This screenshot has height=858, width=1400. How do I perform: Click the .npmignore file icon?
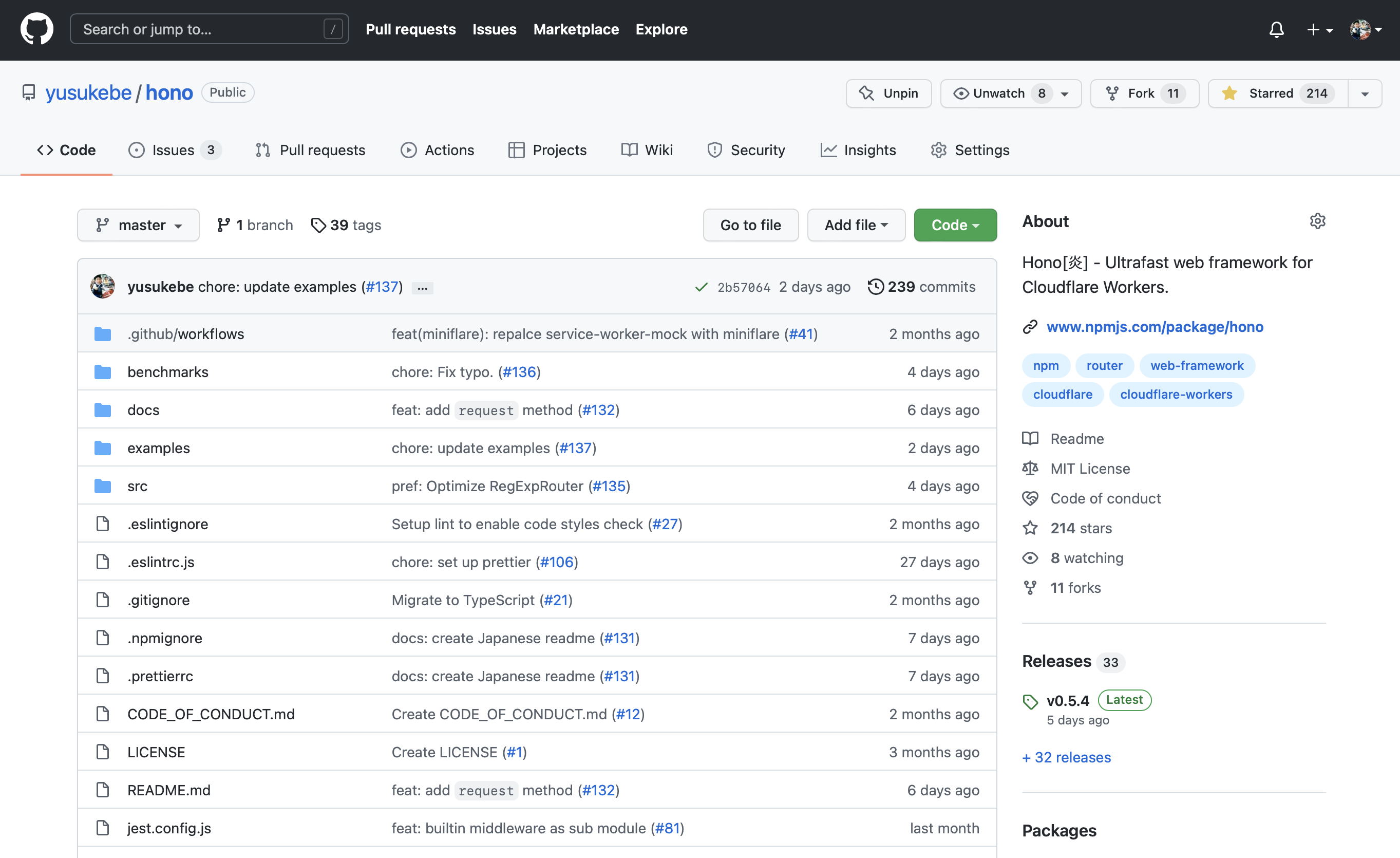pos(102,638)
